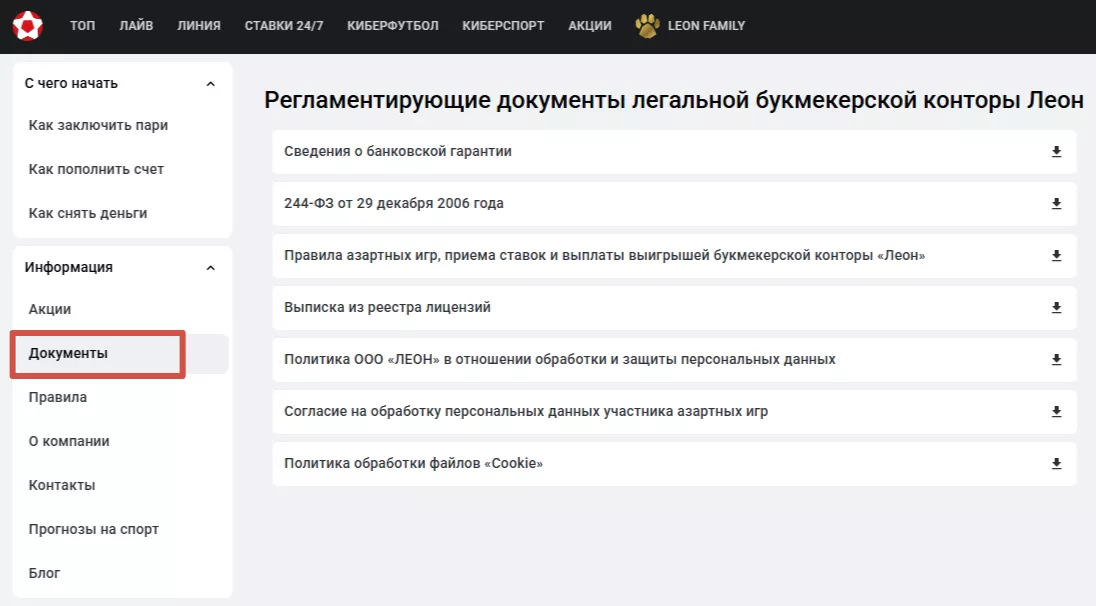1096x606 pixels.
Task: Download the Cookie policy file
Action: point(1055,463)
